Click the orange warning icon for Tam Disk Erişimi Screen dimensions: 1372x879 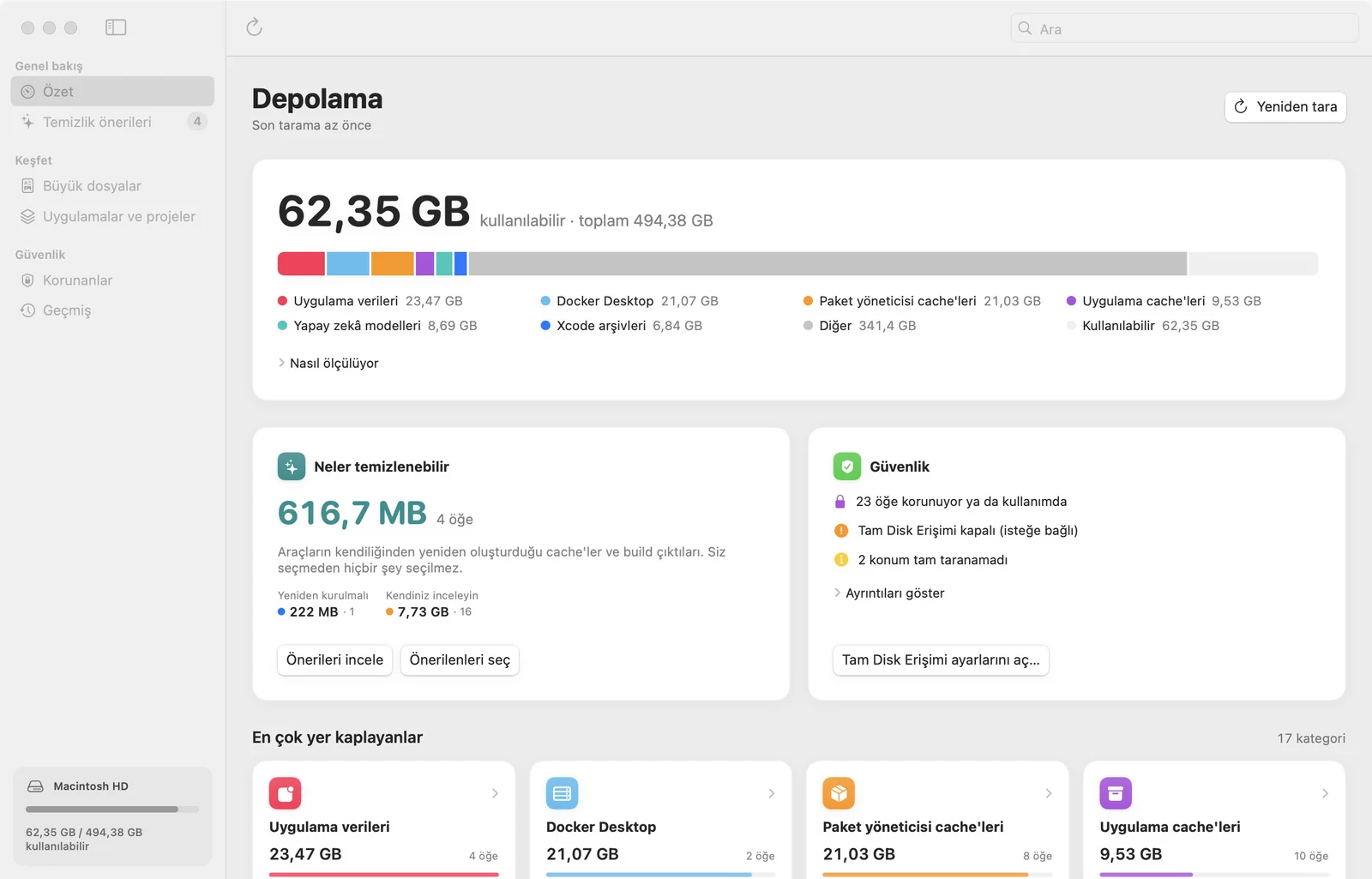click(841, 531)
